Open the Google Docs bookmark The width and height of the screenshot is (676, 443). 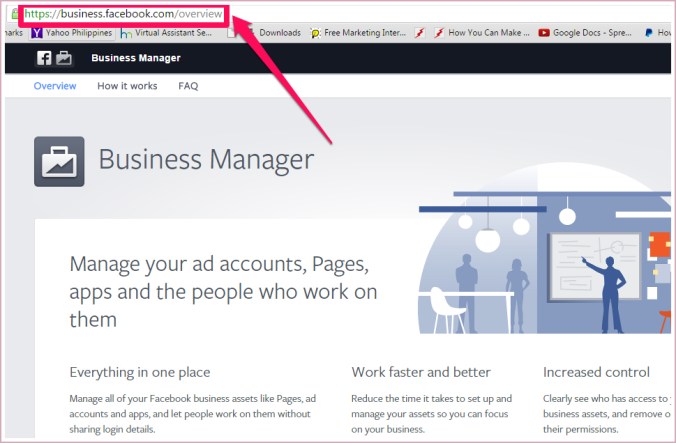pyautogui.click(x=584, y=33)
